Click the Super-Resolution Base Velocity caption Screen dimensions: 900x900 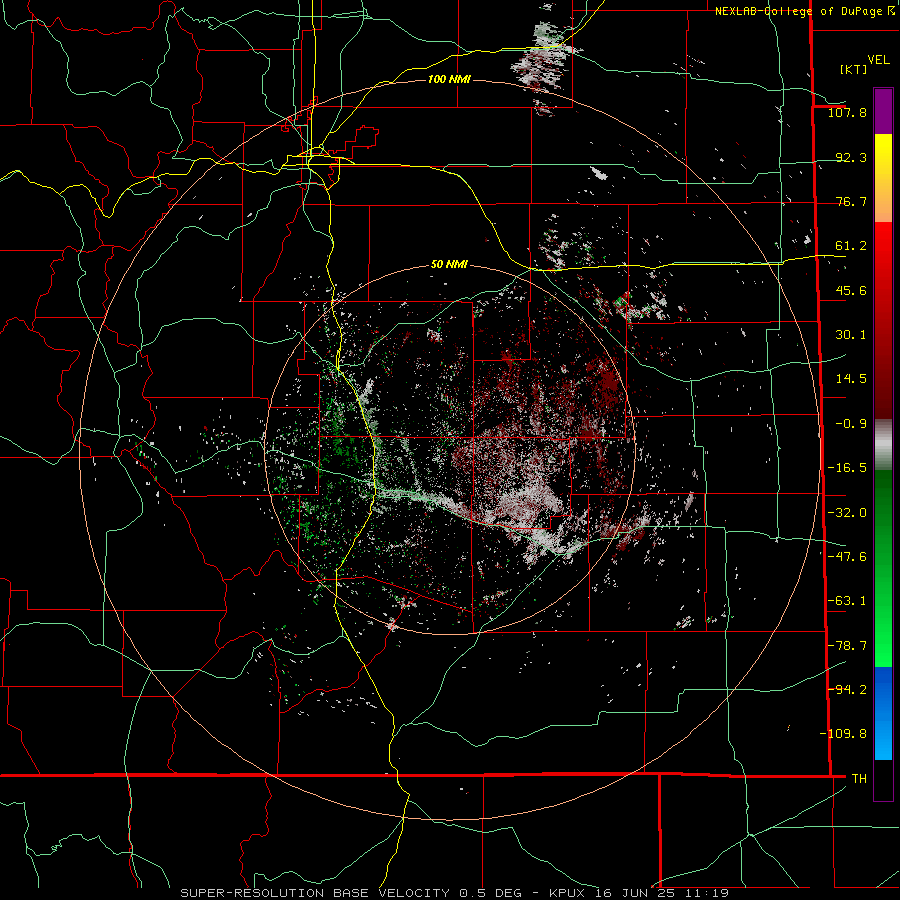click(455, 893)
